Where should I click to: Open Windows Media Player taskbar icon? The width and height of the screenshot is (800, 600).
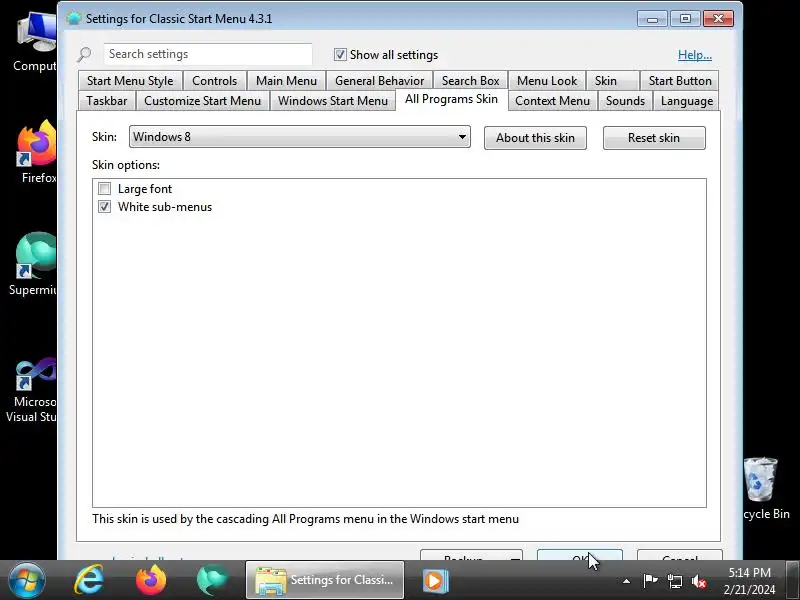tap(436, 581)
